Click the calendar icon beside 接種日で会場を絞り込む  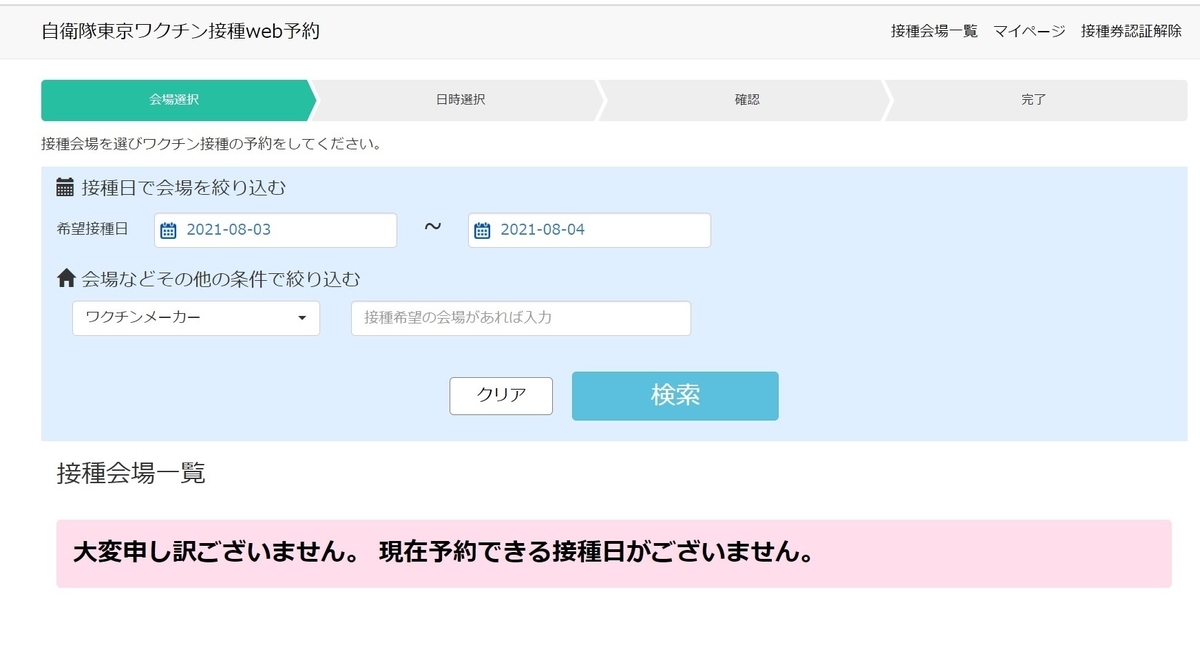62,188
